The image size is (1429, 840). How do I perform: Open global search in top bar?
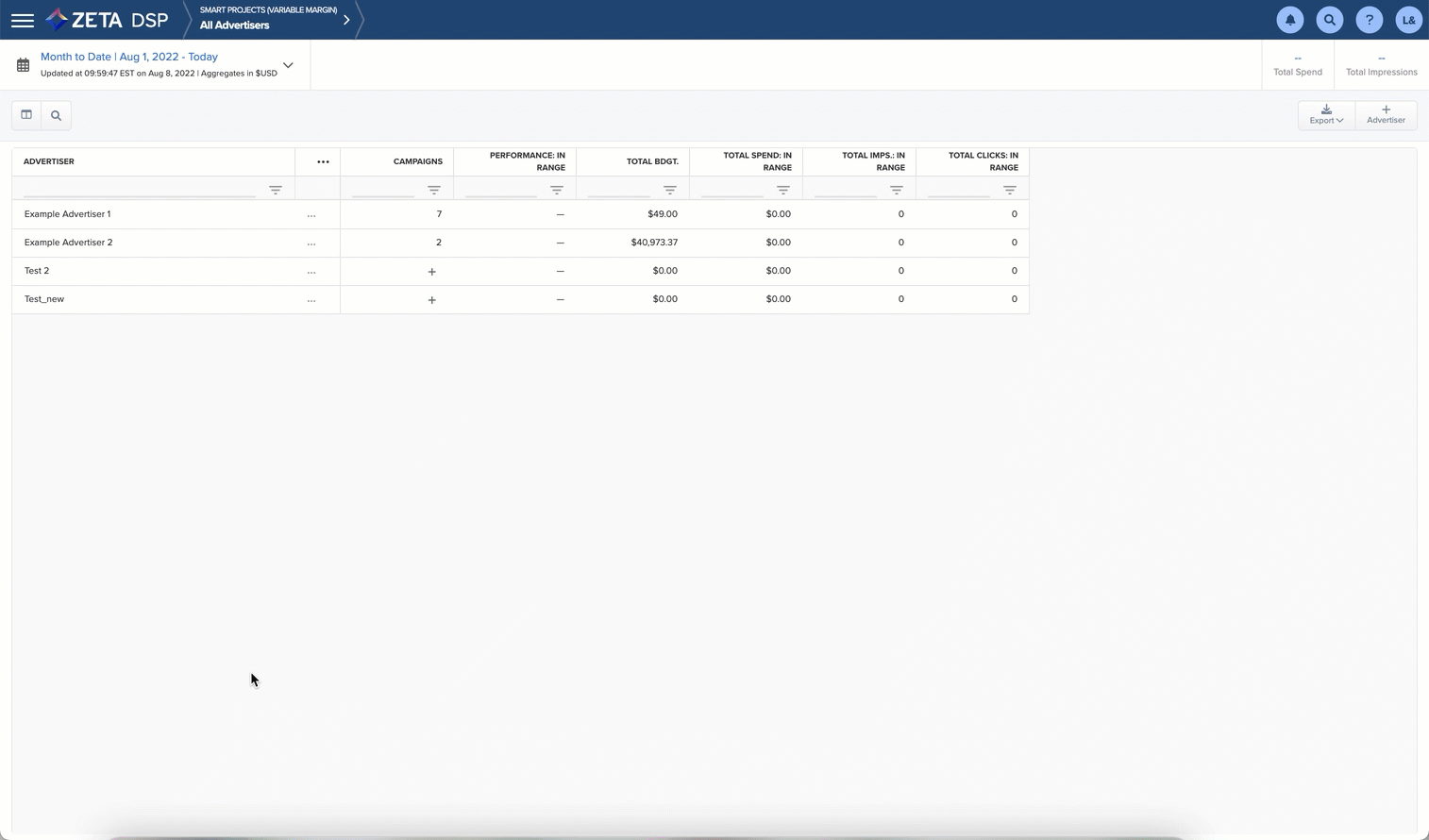point(1329,20)
